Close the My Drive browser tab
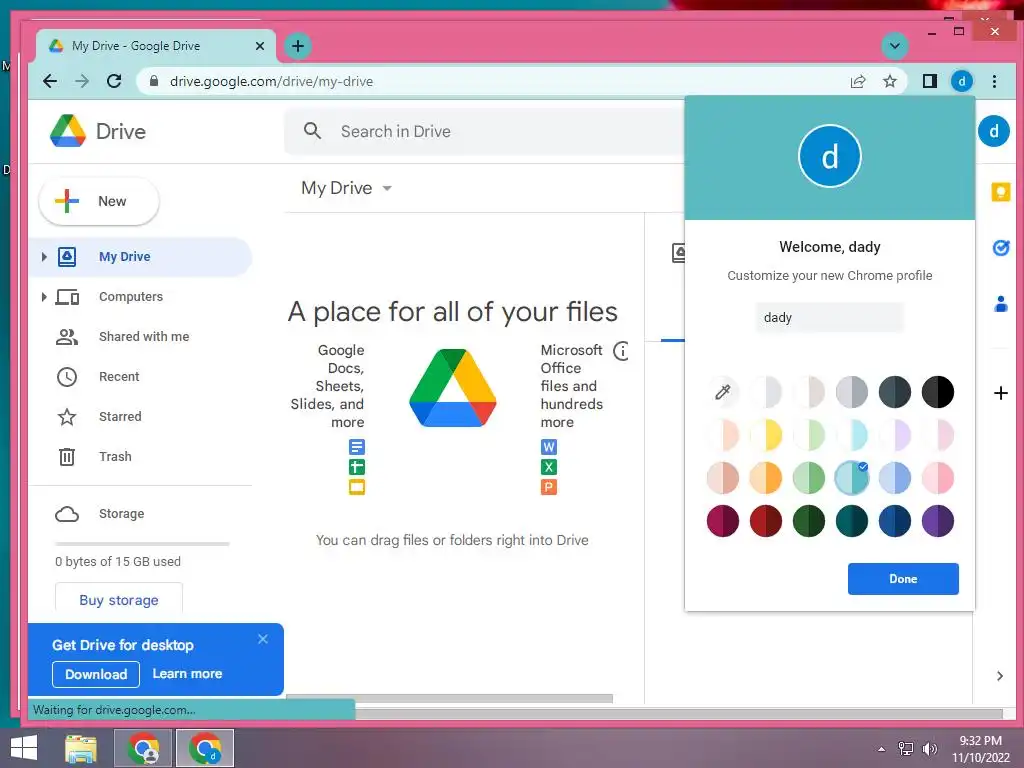Image resolution: width=1024 pixels, height=768 pixels. (260, 46)
